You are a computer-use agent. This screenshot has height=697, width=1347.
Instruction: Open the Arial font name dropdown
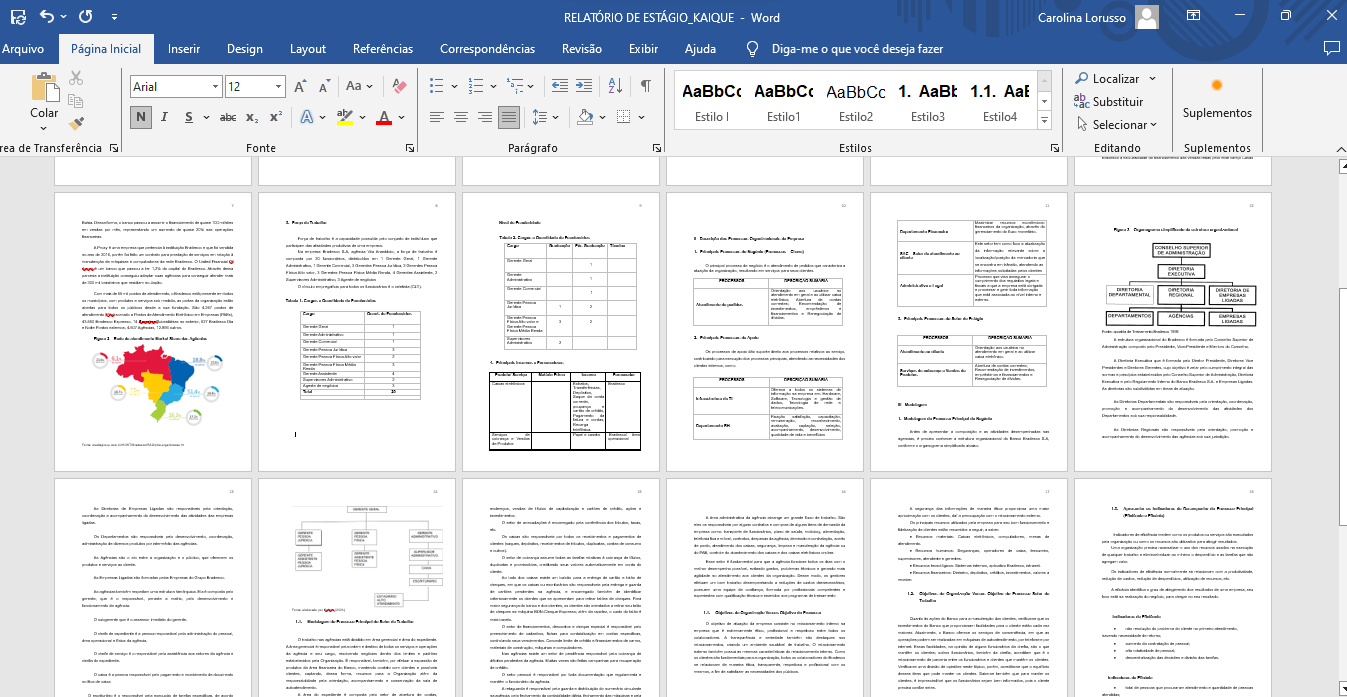pos(213,87)
